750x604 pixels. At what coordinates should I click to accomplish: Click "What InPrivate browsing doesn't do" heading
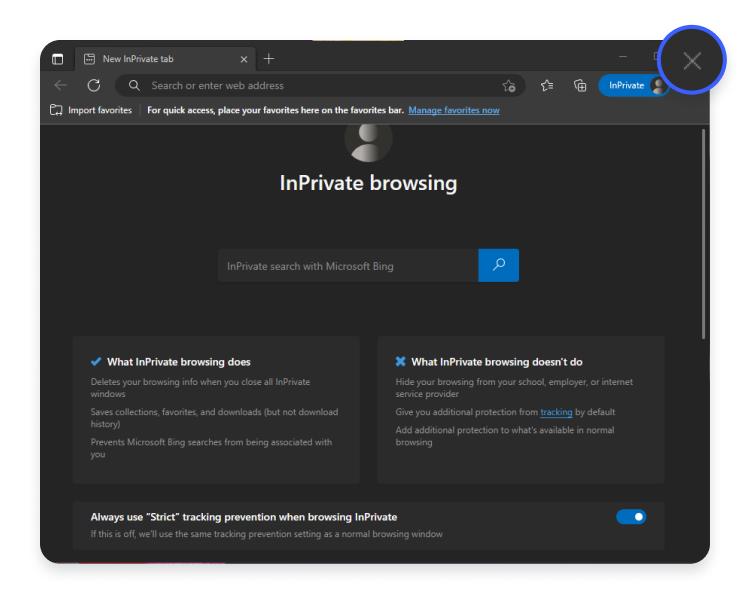click(497, 362)
